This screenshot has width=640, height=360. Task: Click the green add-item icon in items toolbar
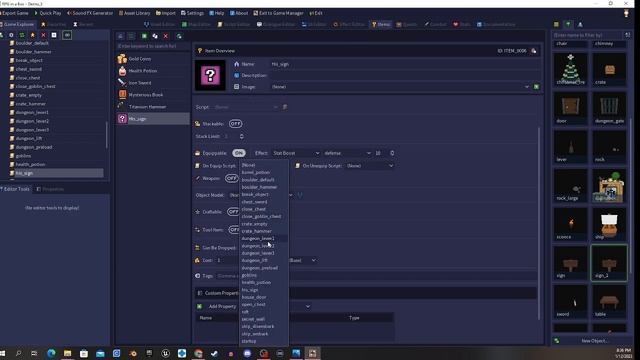[144, 36]
